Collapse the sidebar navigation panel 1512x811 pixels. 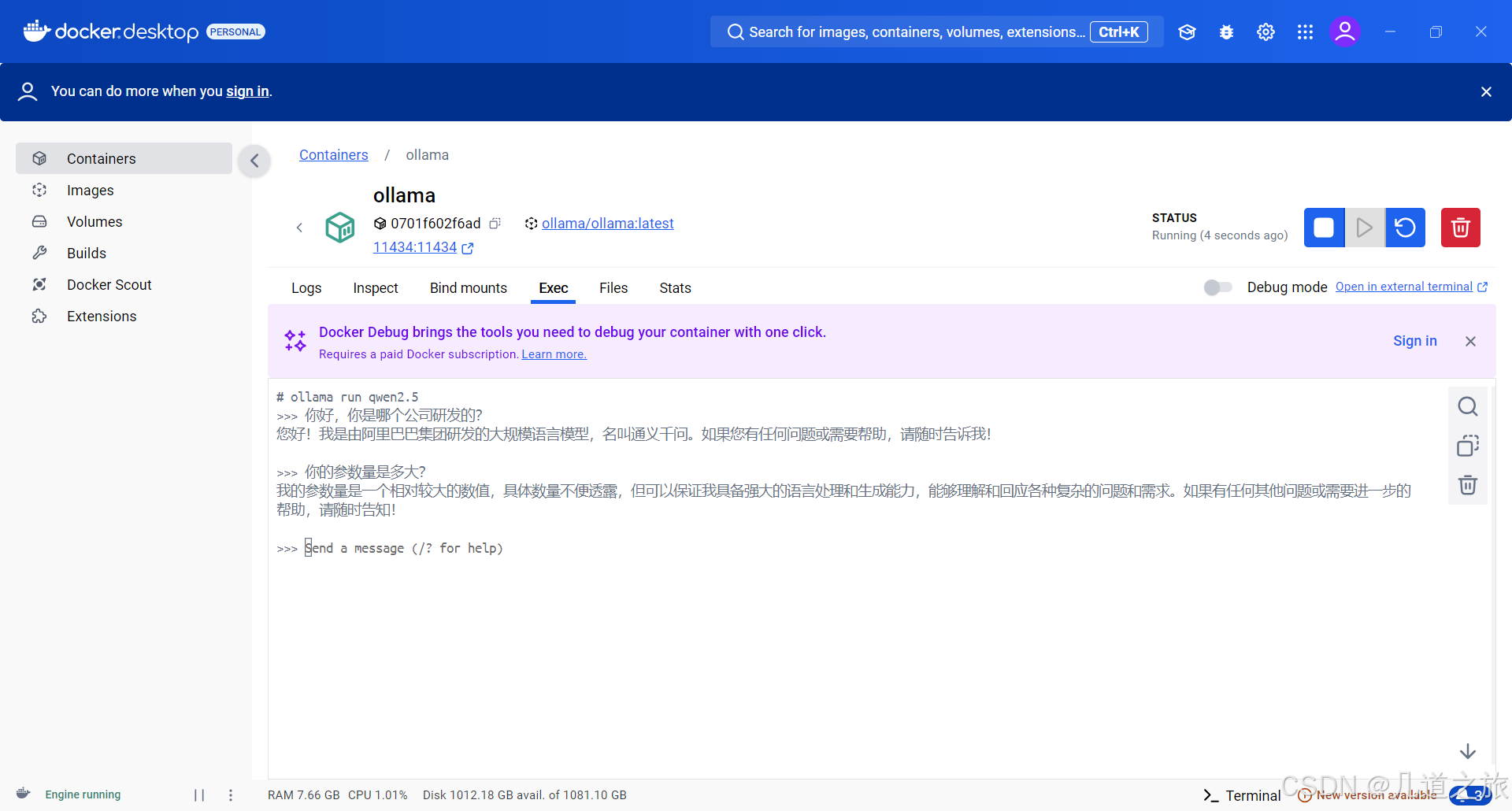(x=254, y=161)
